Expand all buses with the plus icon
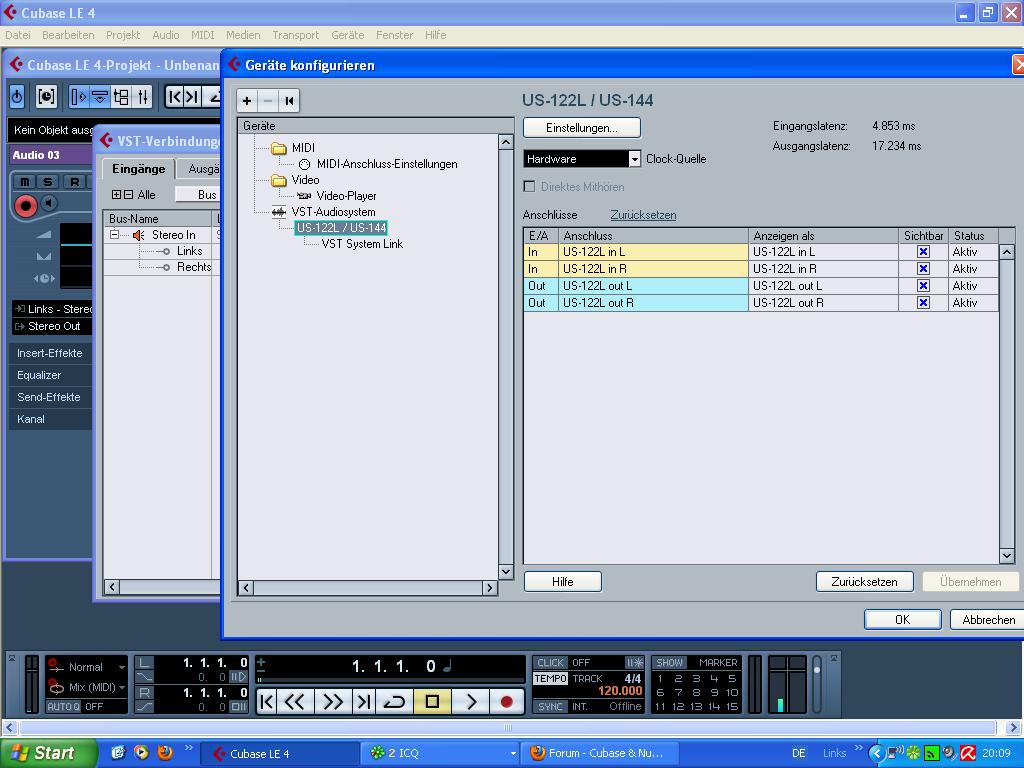This screenshot has width=1024, height=768. (x=116, y=195)
